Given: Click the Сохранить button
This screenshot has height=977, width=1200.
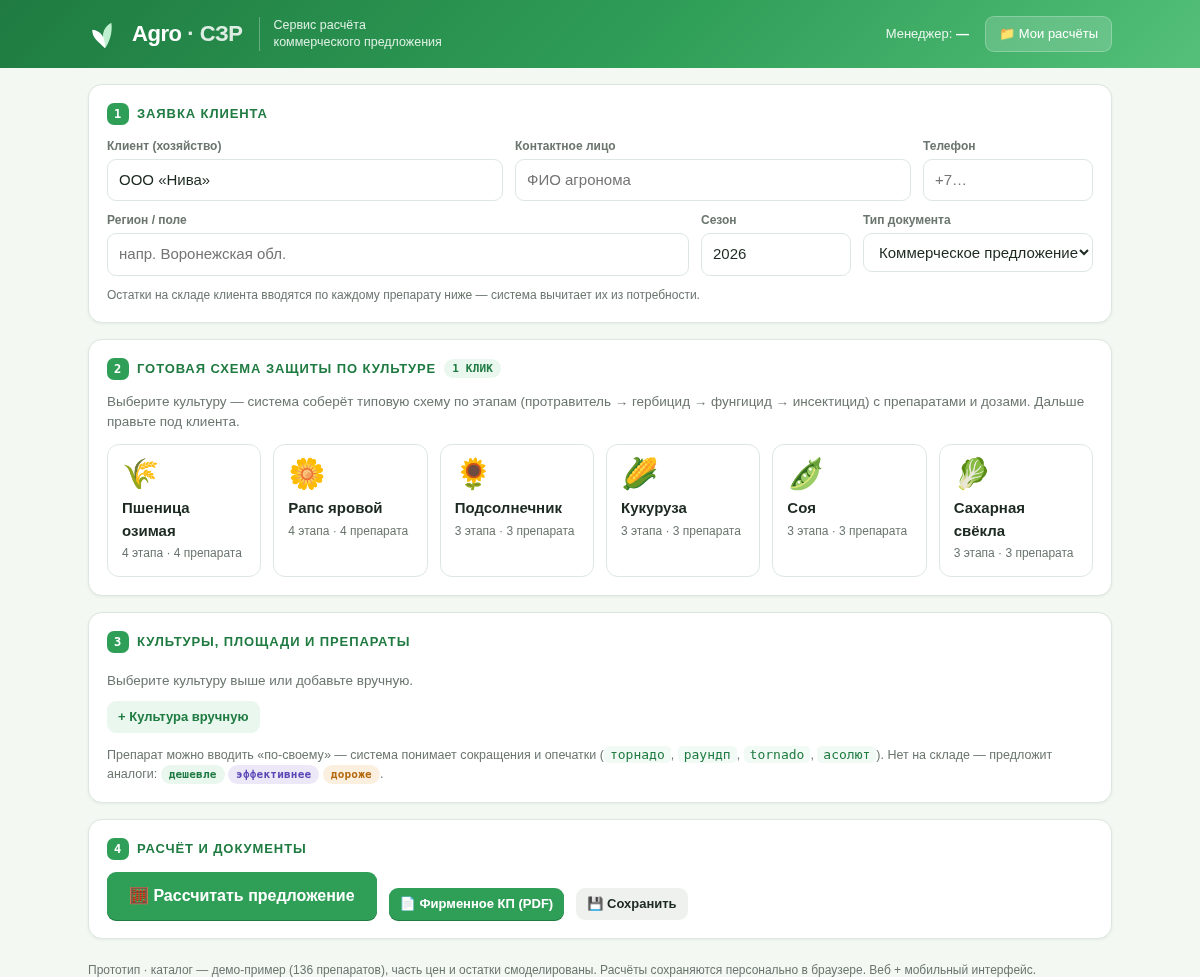Looking at the screenshot, I should pos(632,904).
